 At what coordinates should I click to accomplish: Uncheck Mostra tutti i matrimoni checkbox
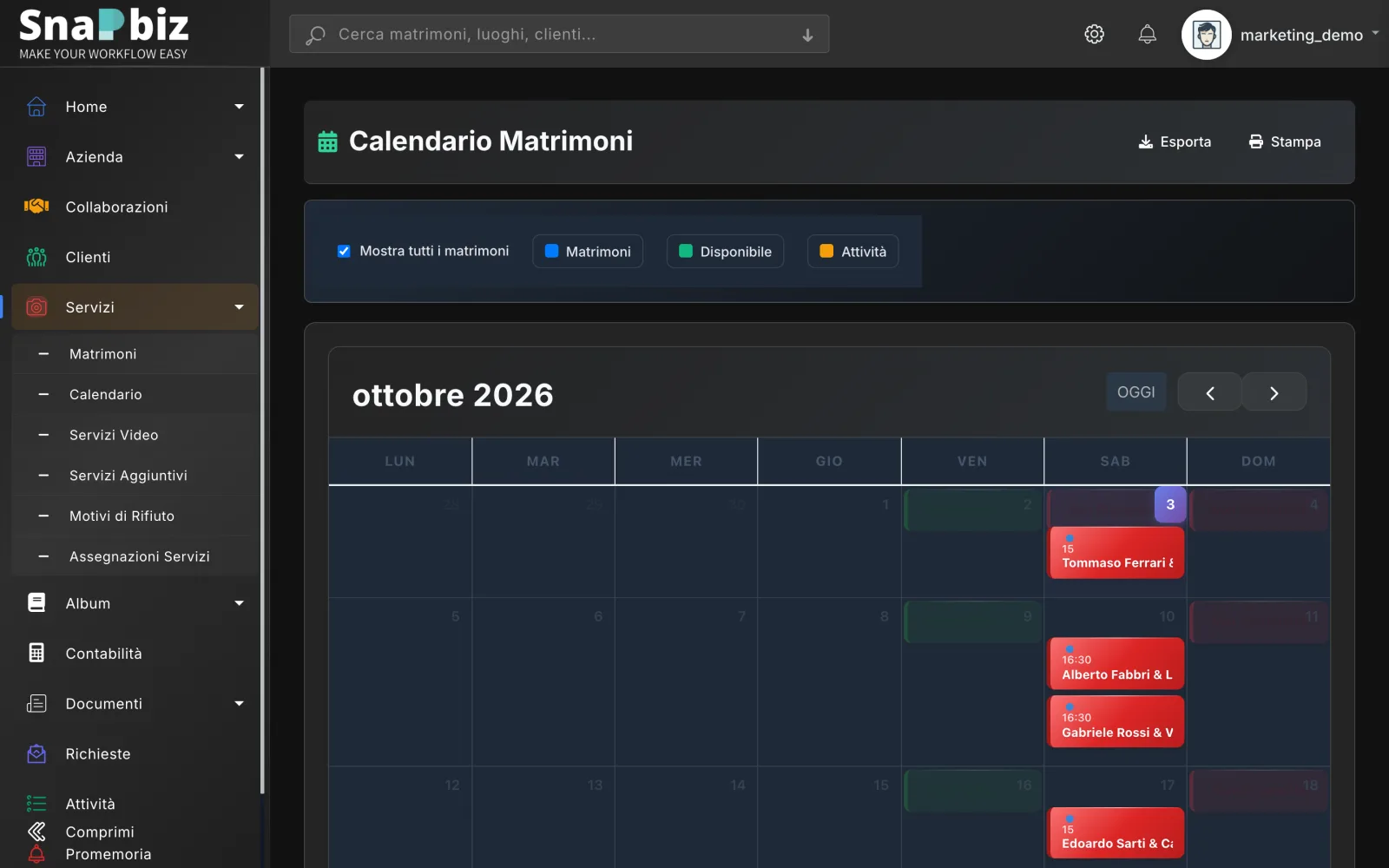coord(344,251)
